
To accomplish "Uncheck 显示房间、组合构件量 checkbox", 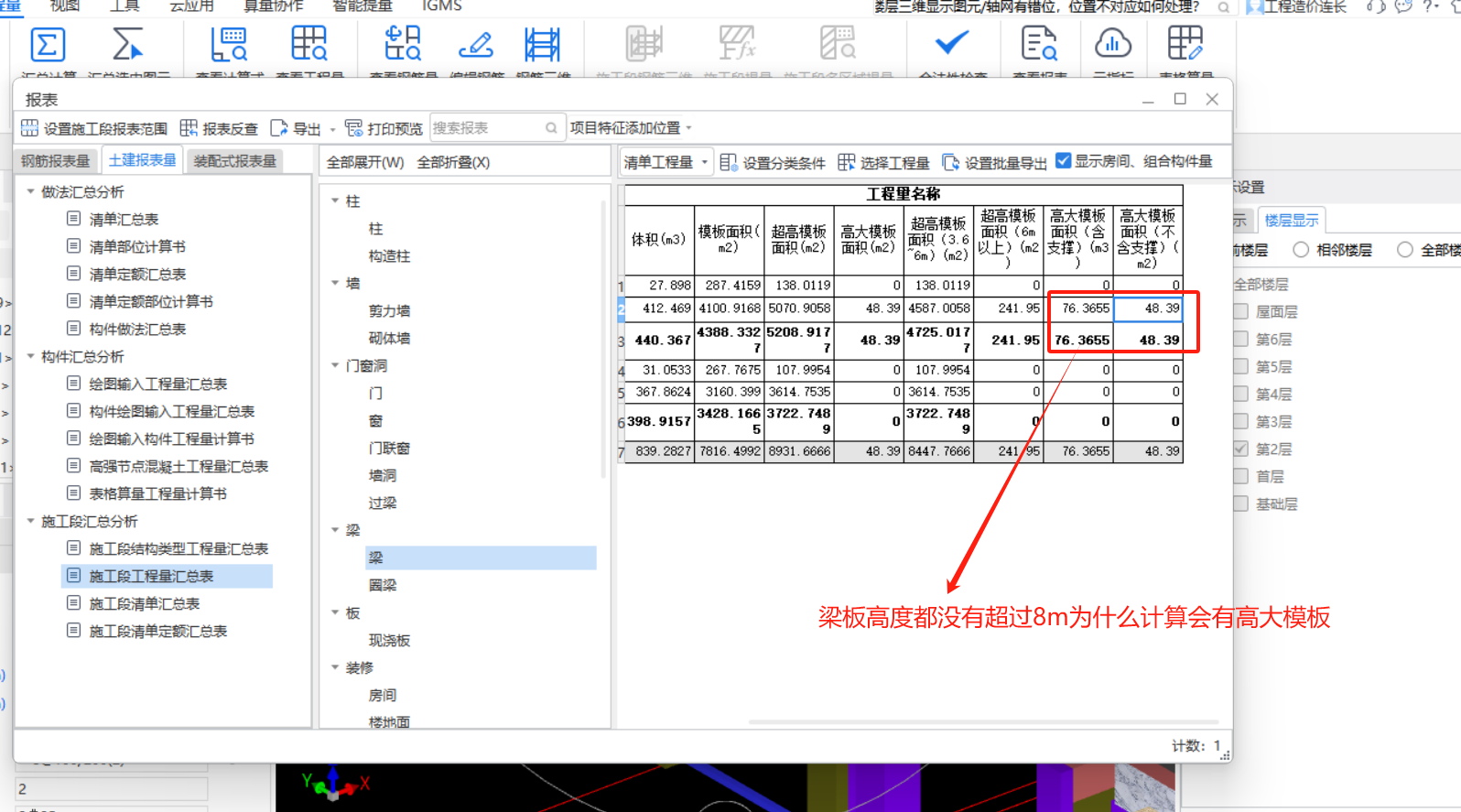I will tap(1063, 160).
